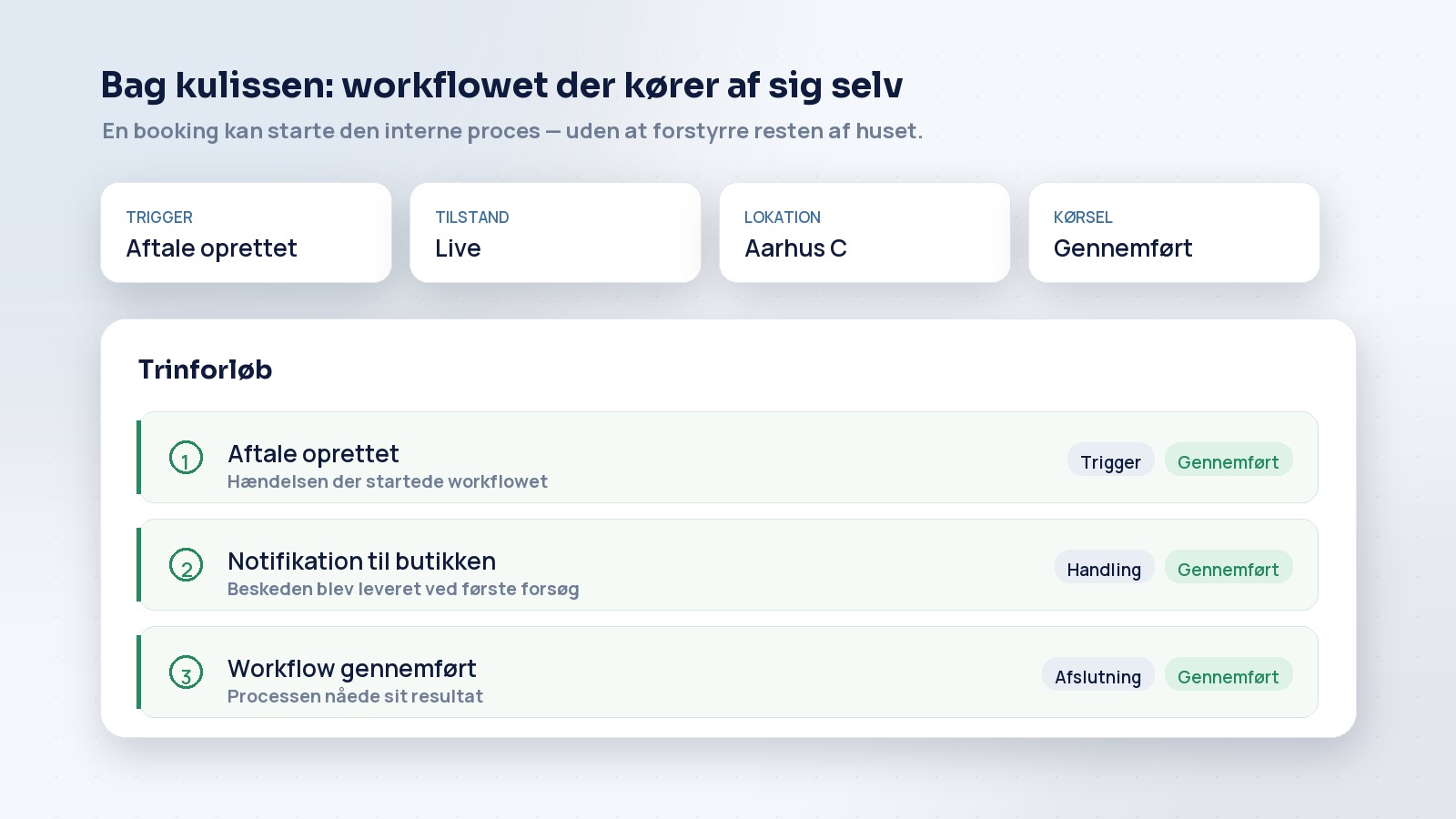Viewport: 1456px width, 819px height.
Task: Select the Lokation card showing Aarhus C
Action: tap(864, 233)
